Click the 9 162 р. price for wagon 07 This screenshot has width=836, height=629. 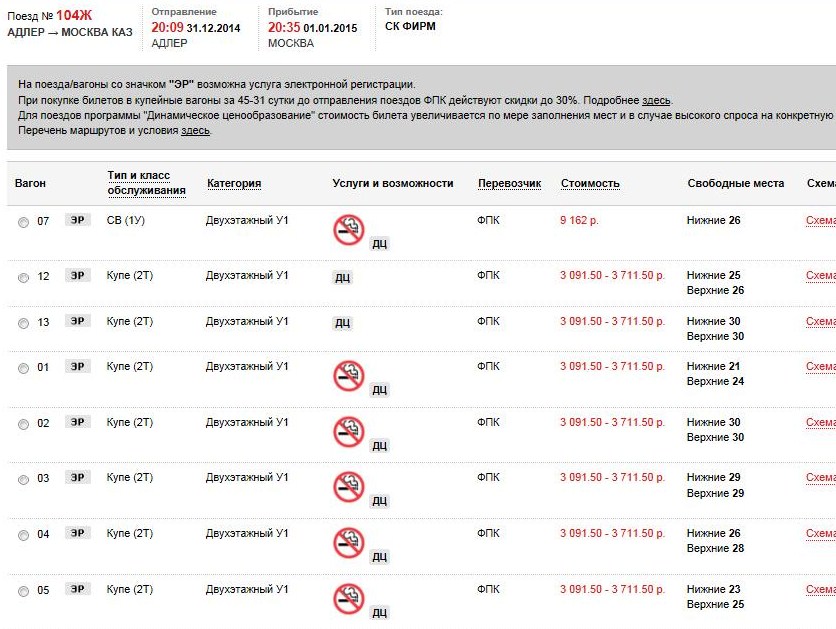(x=580, y=220)
